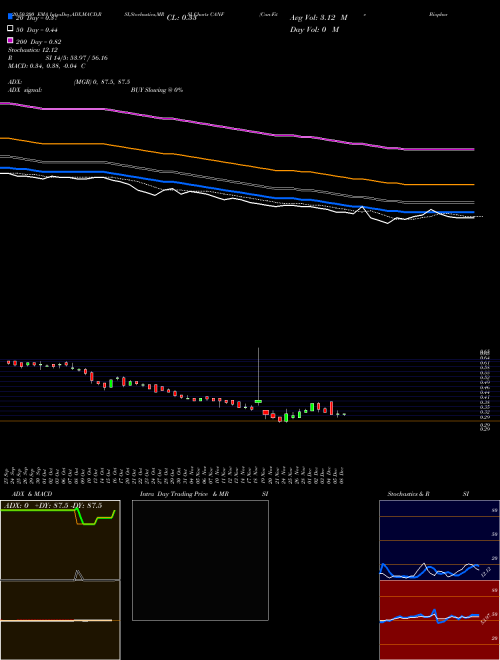
Task: Open the ADX and MACD indicator chart
Action: pos(60,580)
